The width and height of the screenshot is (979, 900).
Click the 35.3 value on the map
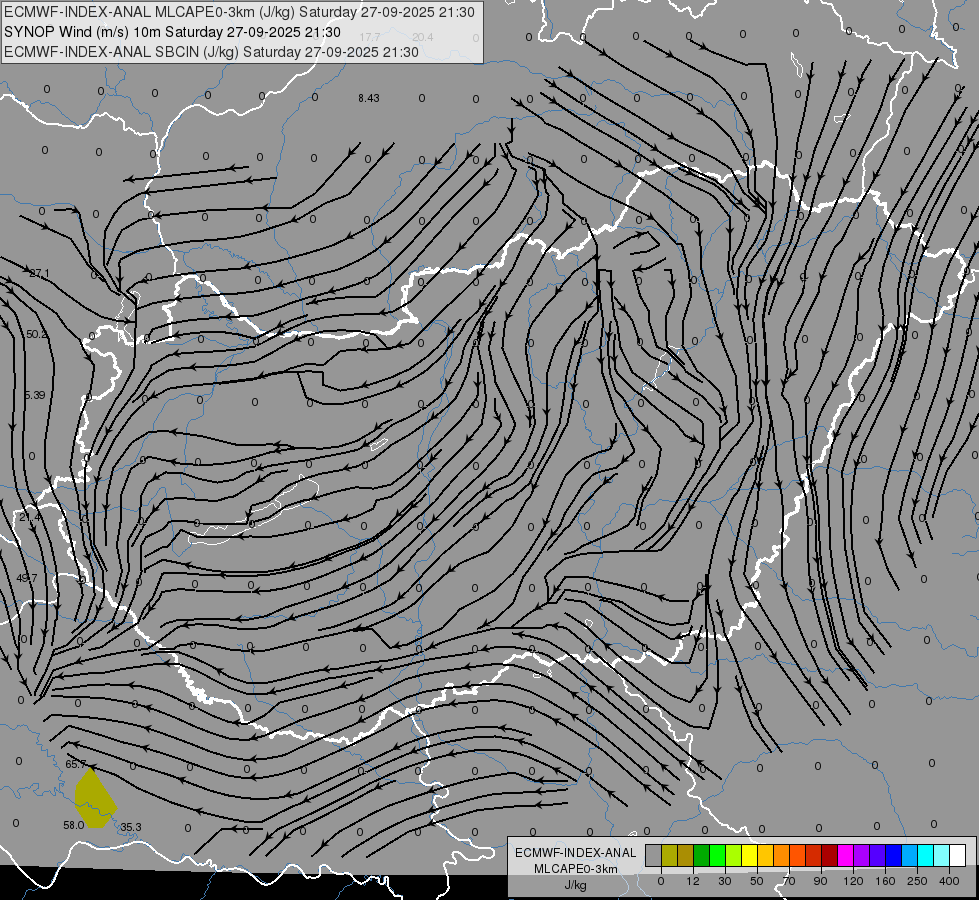[130, 827]
